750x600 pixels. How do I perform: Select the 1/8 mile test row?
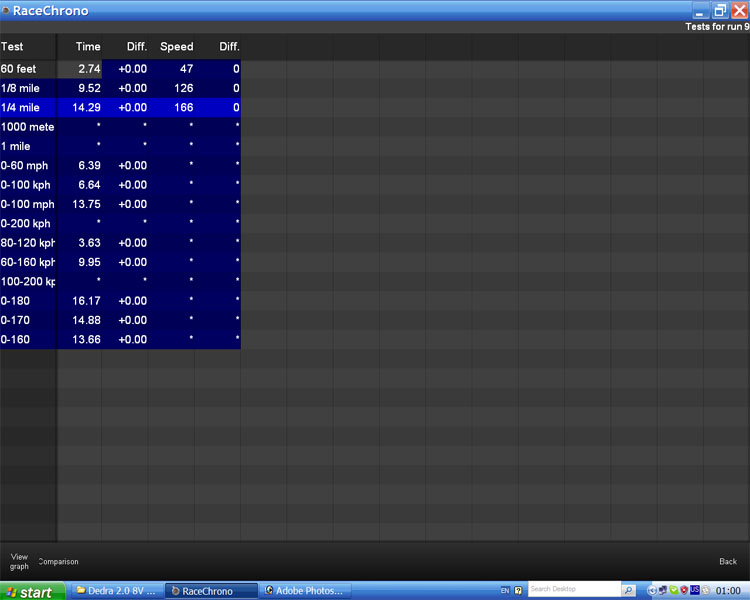tap(28, 88)
